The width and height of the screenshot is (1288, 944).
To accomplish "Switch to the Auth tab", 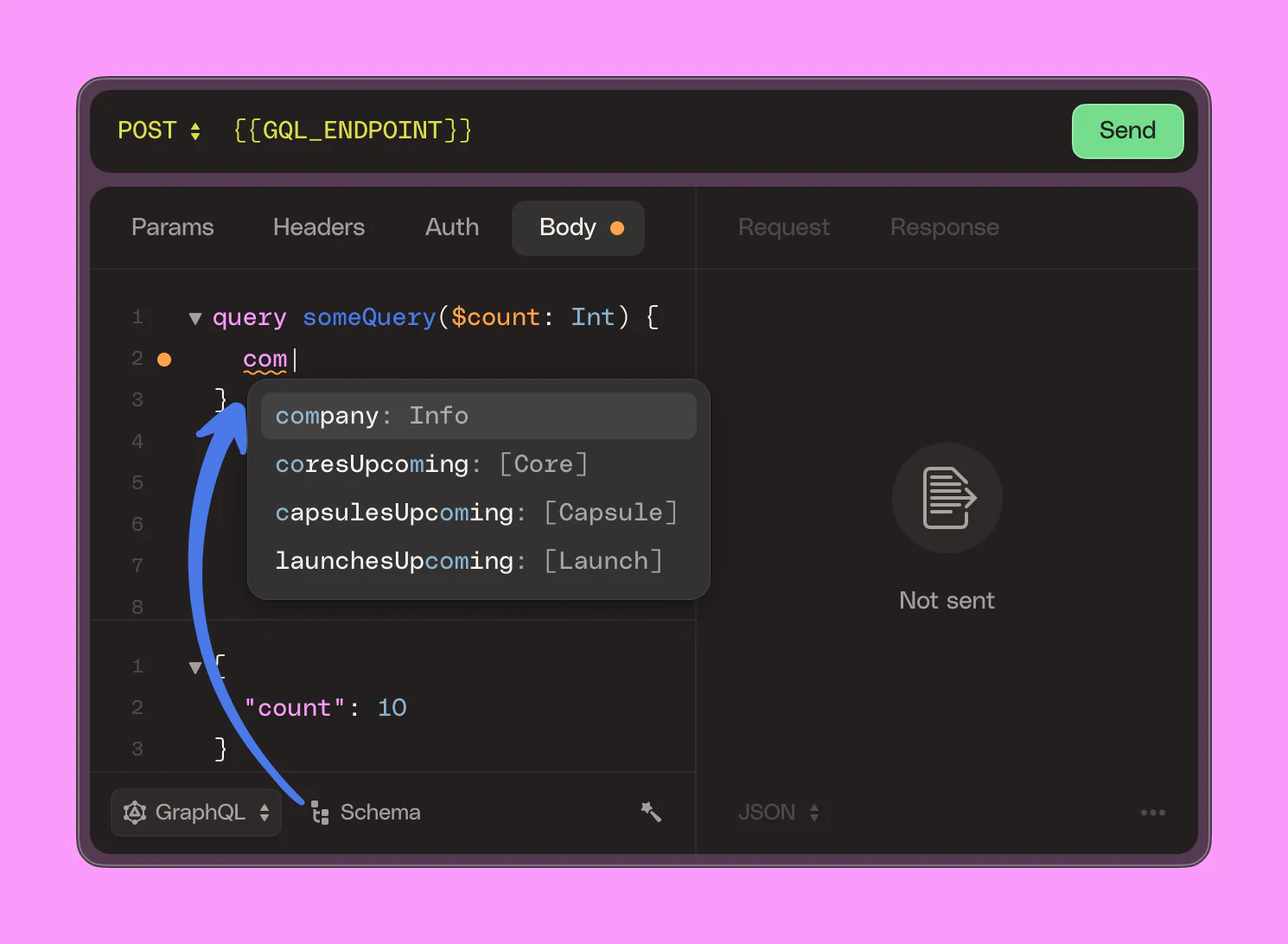I will 451,227.
